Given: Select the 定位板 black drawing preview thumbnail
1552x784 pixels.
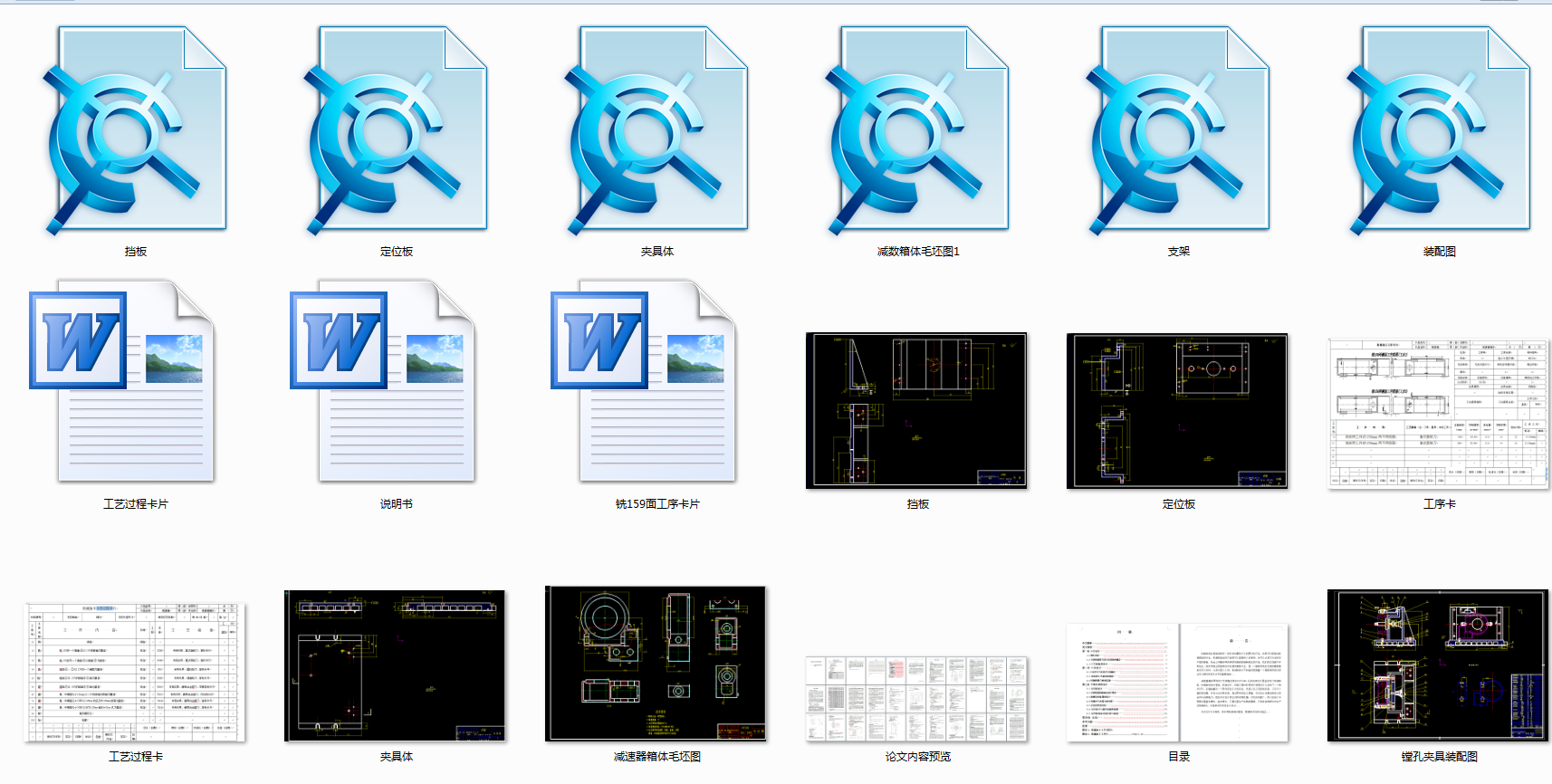Looking at the screenshot, I should (1177, 411).
